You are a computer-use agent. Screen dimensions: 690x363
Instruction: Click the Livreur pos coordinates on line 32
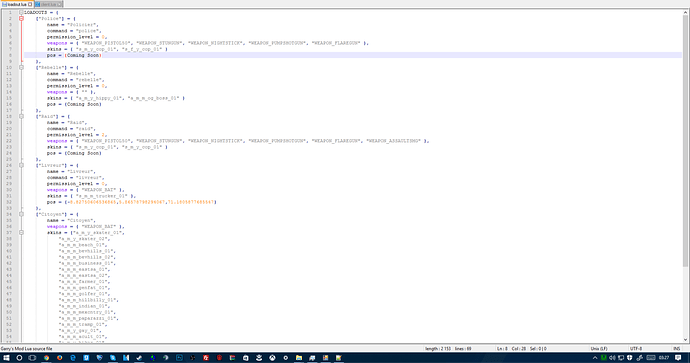140,202
